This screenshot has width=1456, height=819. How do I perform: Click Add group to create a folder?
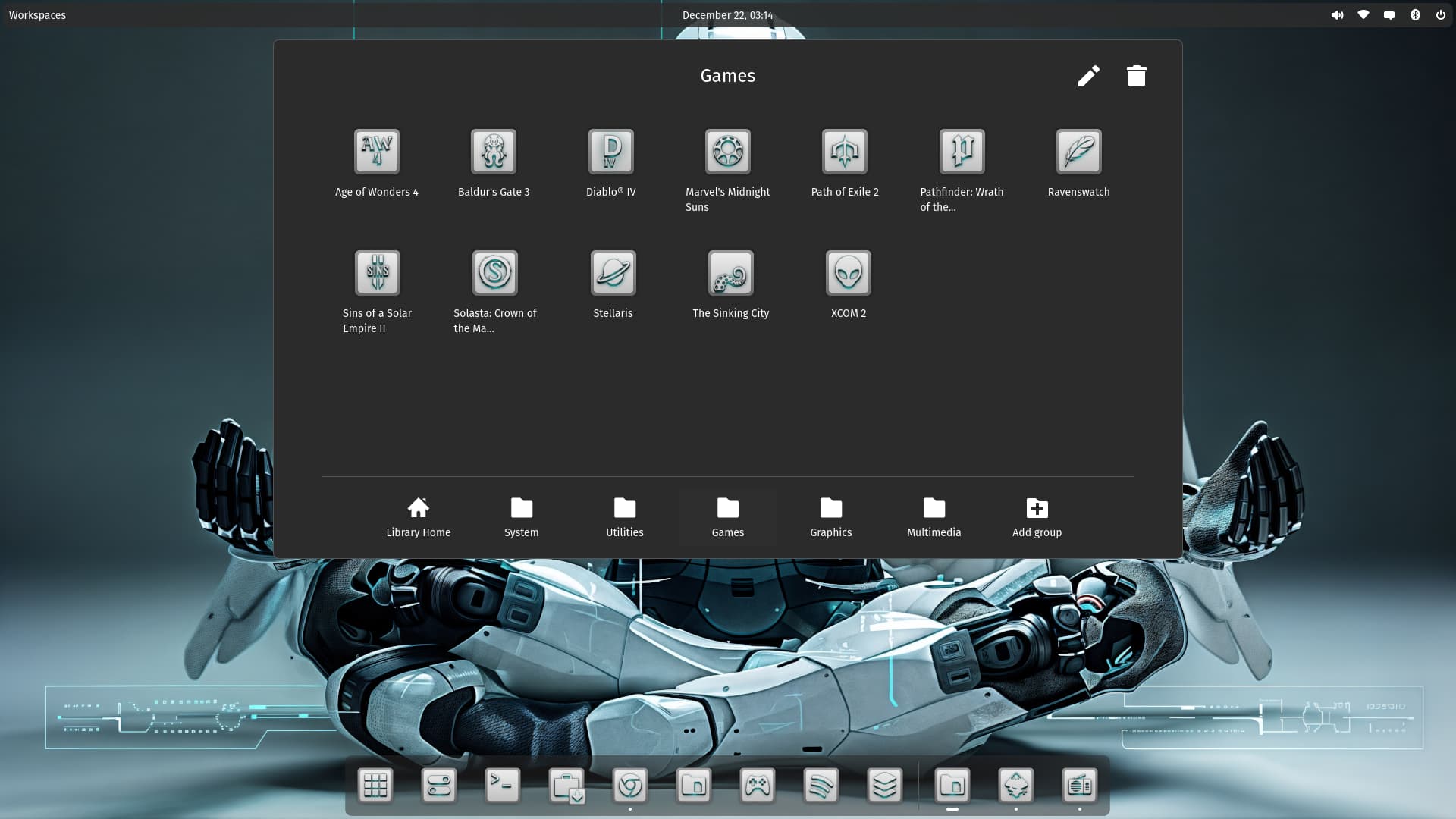point(1037,518)
